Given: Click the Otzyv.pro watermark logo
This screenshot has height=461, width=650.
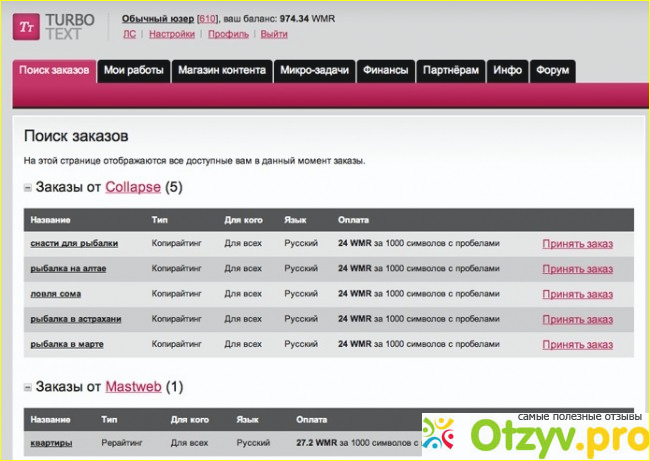Looking at the screenshot, I should coord(535,437).
